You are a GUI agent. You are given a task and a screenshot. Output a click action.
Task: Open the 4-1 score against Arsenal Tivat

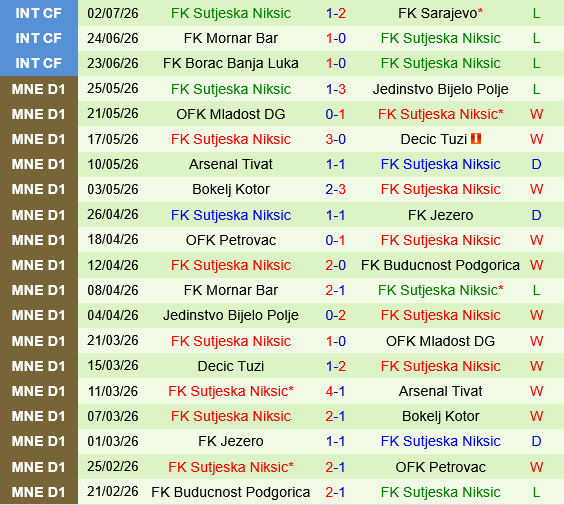[x=336, y=391]
